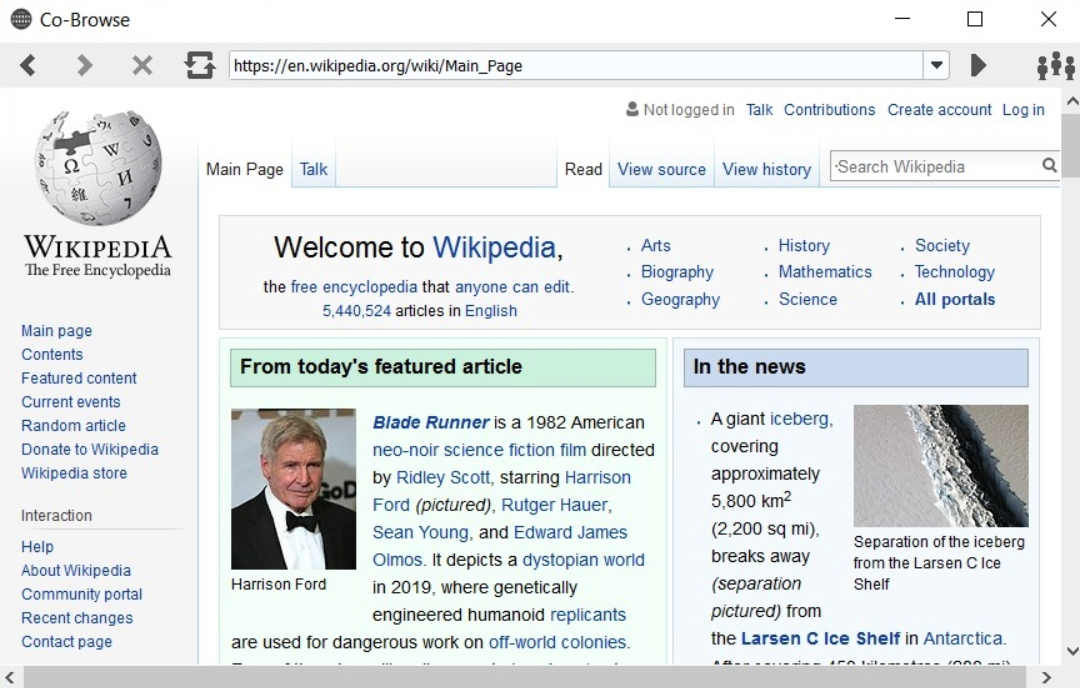Click the Reload page icon

coord(200,66)
